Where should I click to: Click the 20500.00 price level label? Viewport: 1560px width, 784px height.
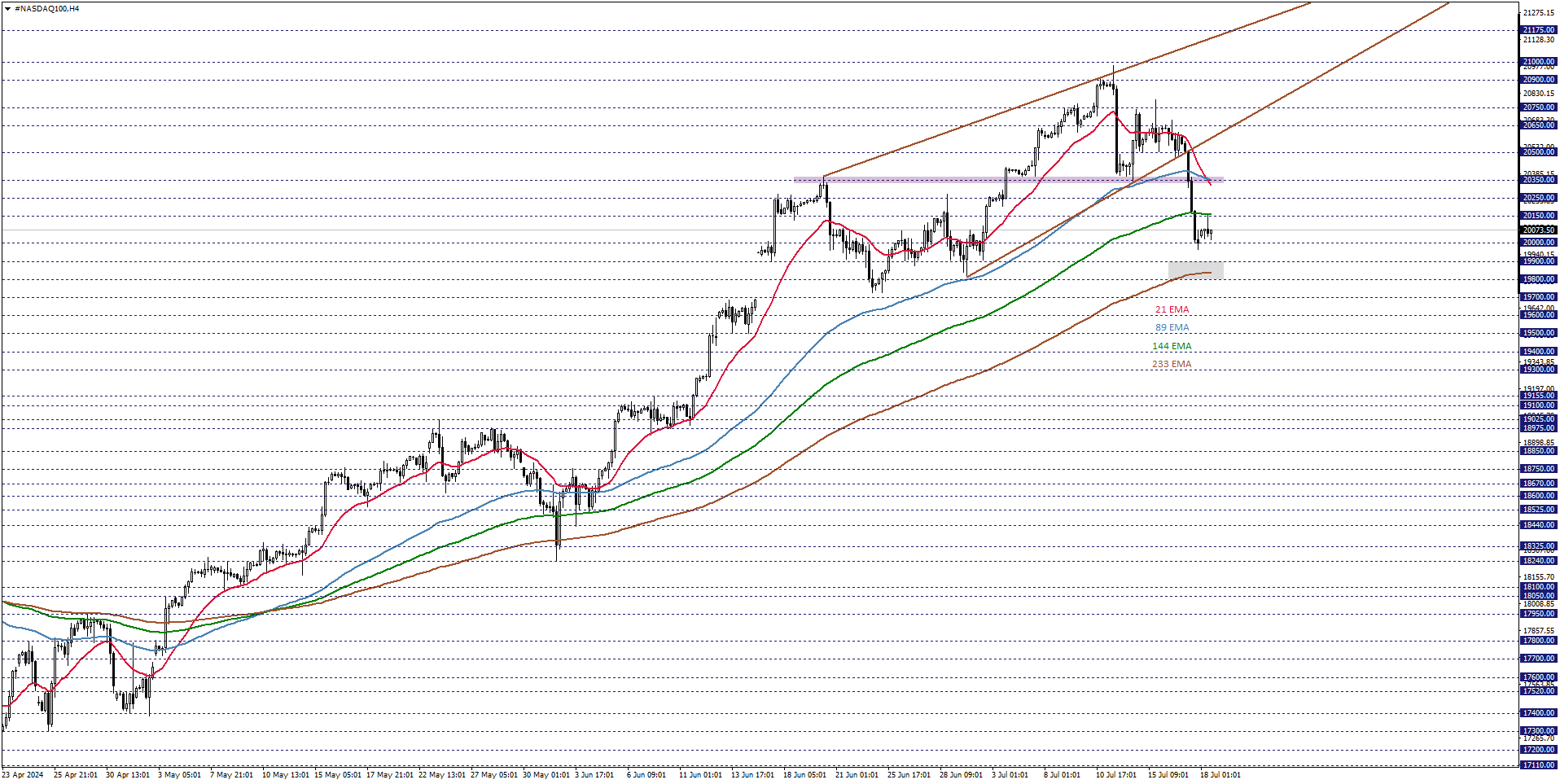point(1539,152)
